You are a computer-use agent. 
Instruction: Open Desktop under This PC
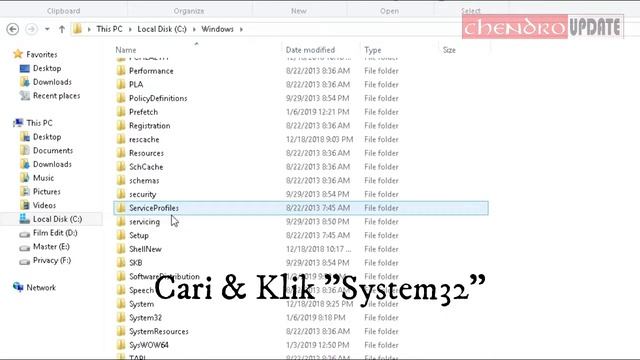[47, 137]
